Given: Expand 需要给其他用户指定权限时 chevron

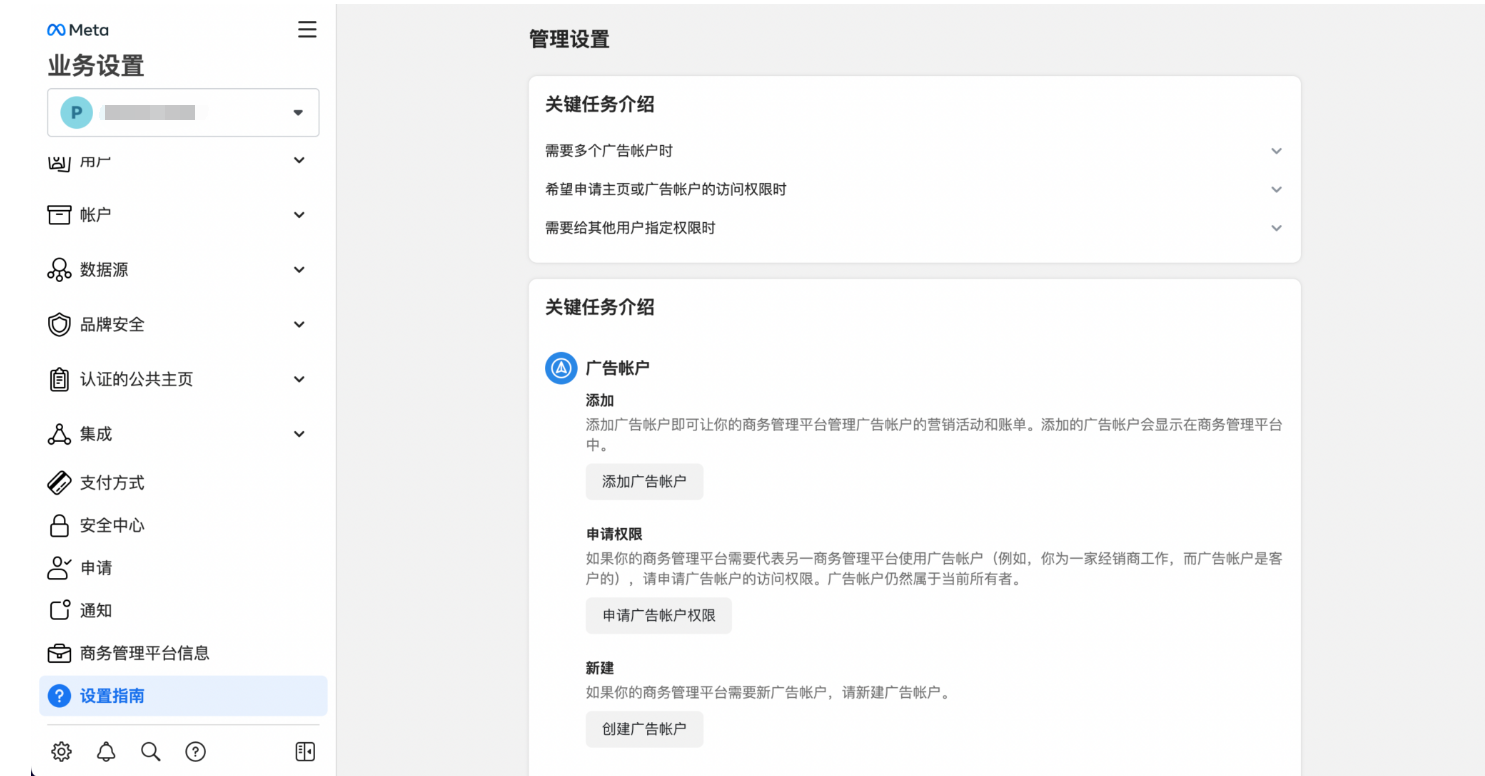Looking at the screenshot, I should 1276,228.
